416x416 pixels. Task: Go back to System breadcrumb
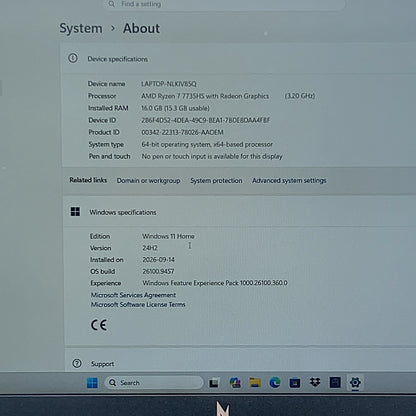tap(81, 28)
